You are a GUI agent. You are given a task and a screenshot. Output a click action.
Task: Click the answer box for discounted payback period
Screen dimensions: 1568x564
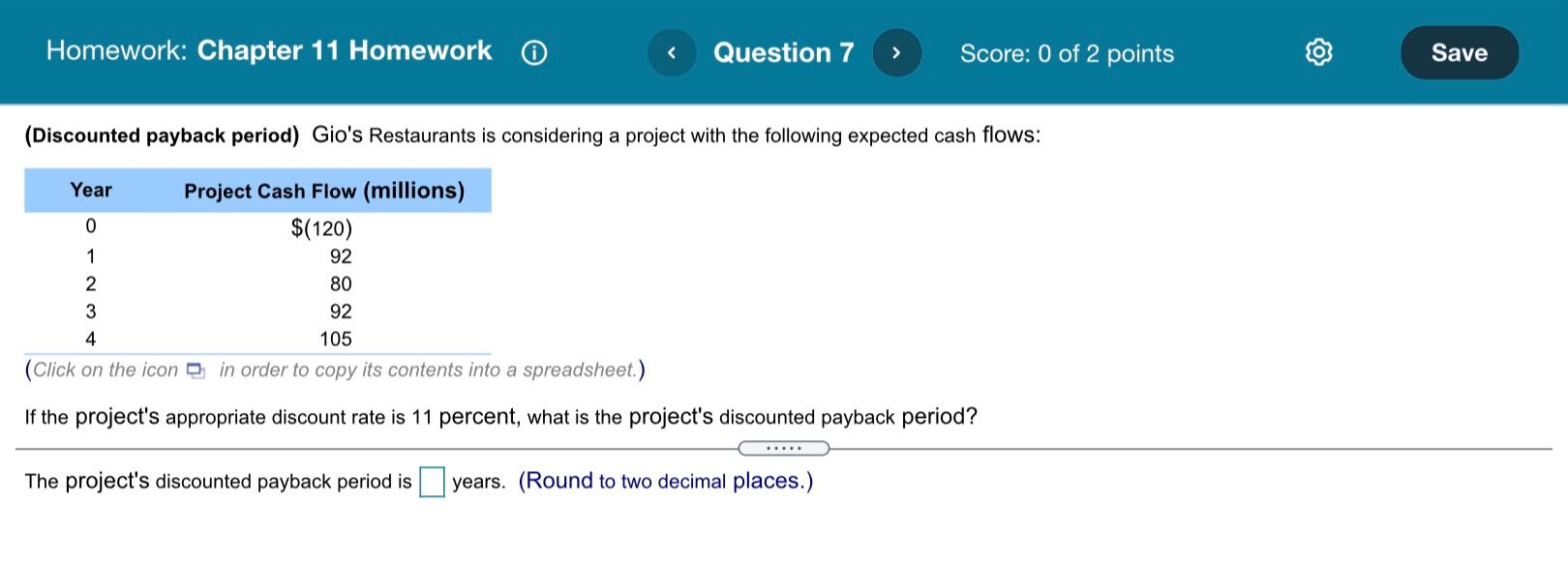coord(432,480)
